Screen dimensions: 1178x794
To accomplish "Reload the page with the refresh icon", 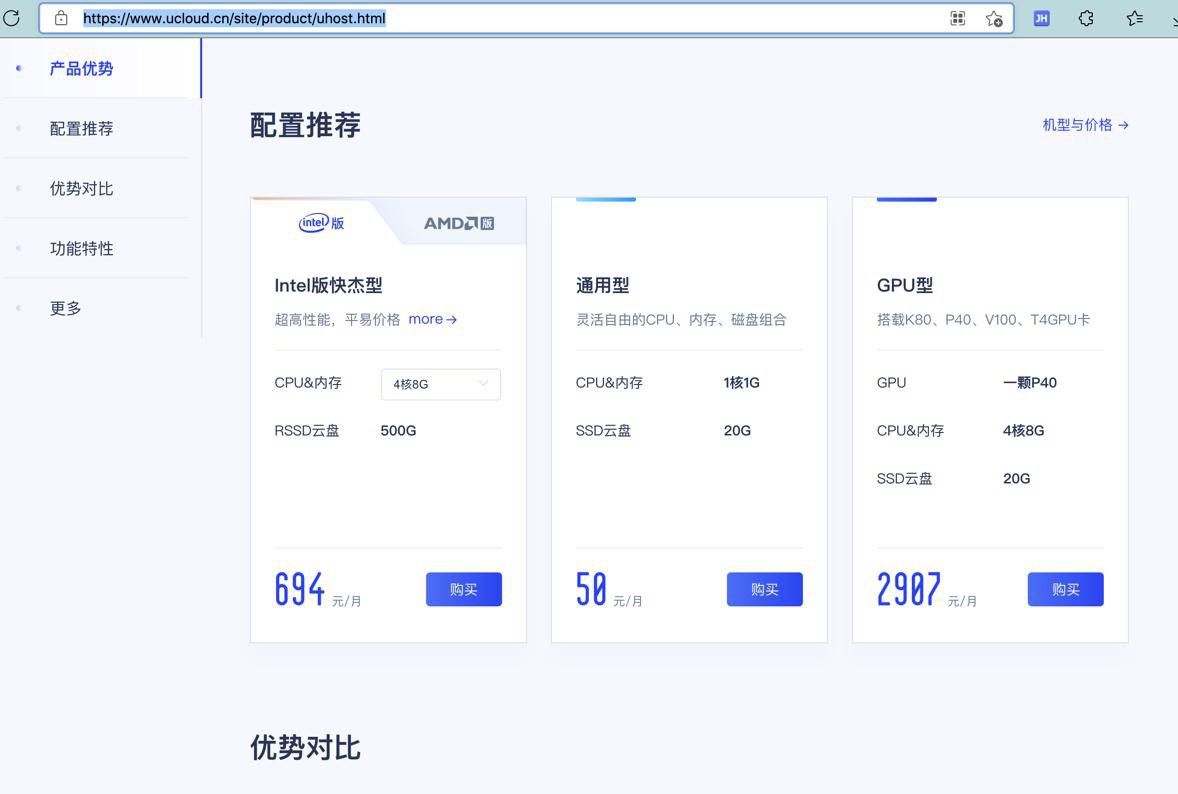I will point(11,18).
